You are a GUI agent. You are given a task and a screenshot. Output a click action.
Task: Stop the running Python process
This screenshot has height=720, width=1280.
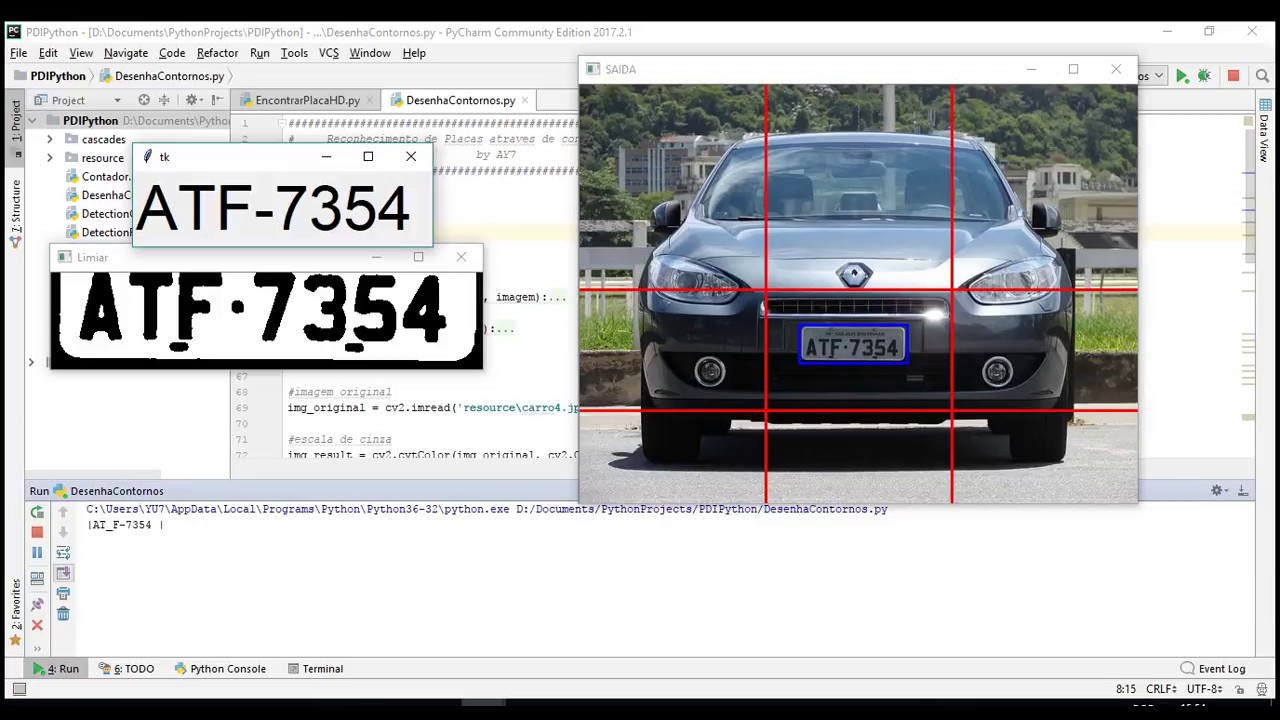click(x=37, y=531)
